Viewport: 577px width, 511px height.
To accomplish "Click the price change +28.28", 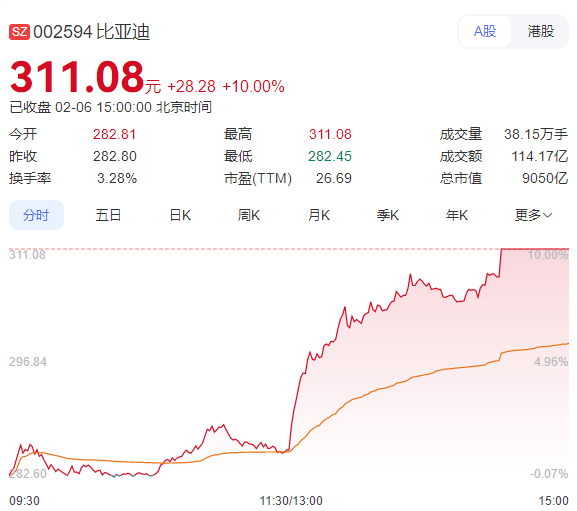I will pyautogui.click(x=191, y=86).
